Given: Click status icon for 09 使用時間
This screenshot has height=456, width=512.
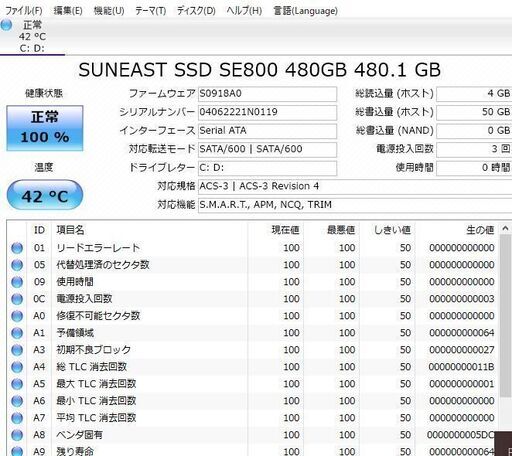Looking at the screenshot, I should [x=17, y=282].
